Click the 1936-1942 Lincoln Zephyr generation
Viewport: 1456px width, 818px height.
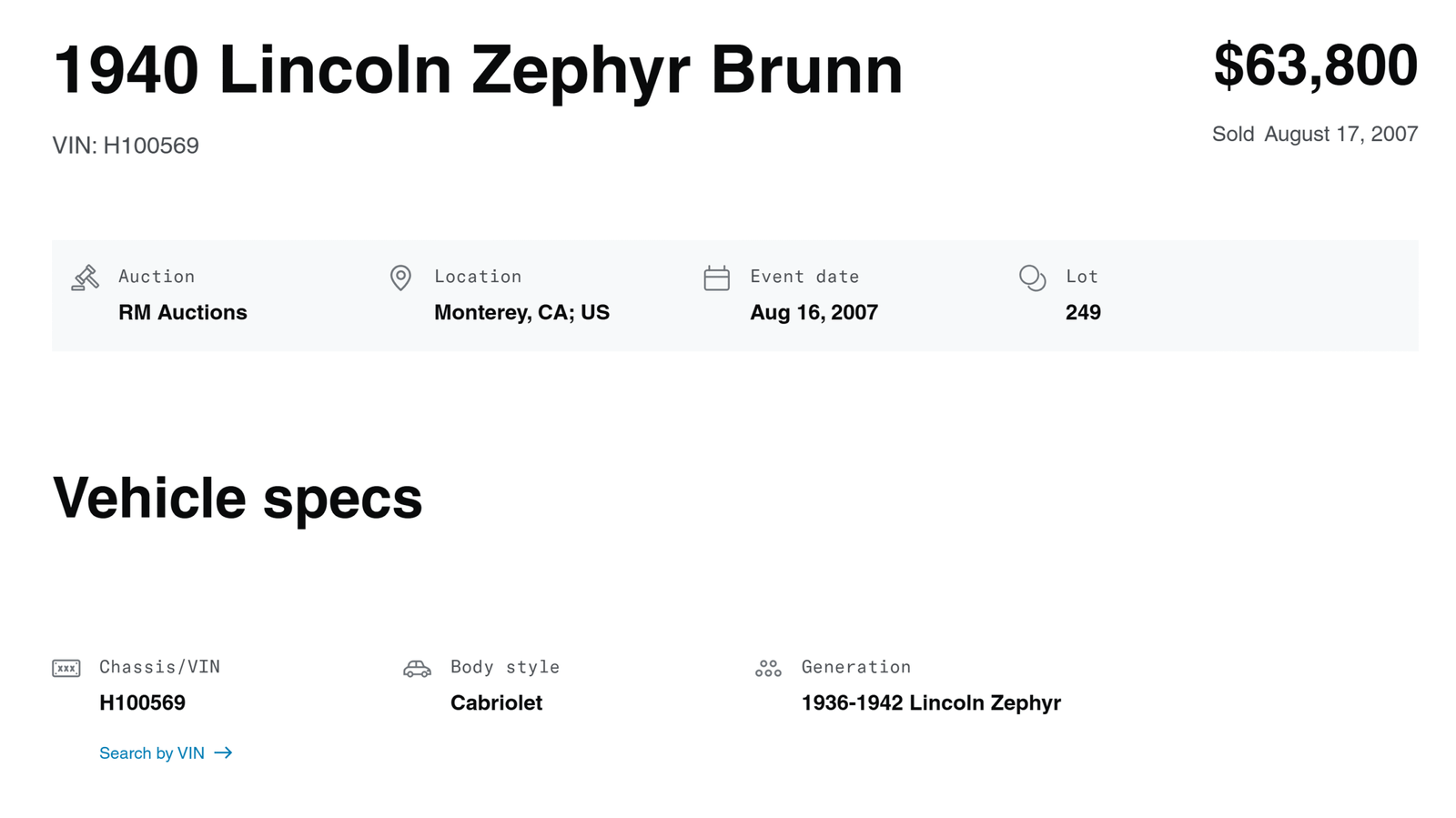coord(931,702)
